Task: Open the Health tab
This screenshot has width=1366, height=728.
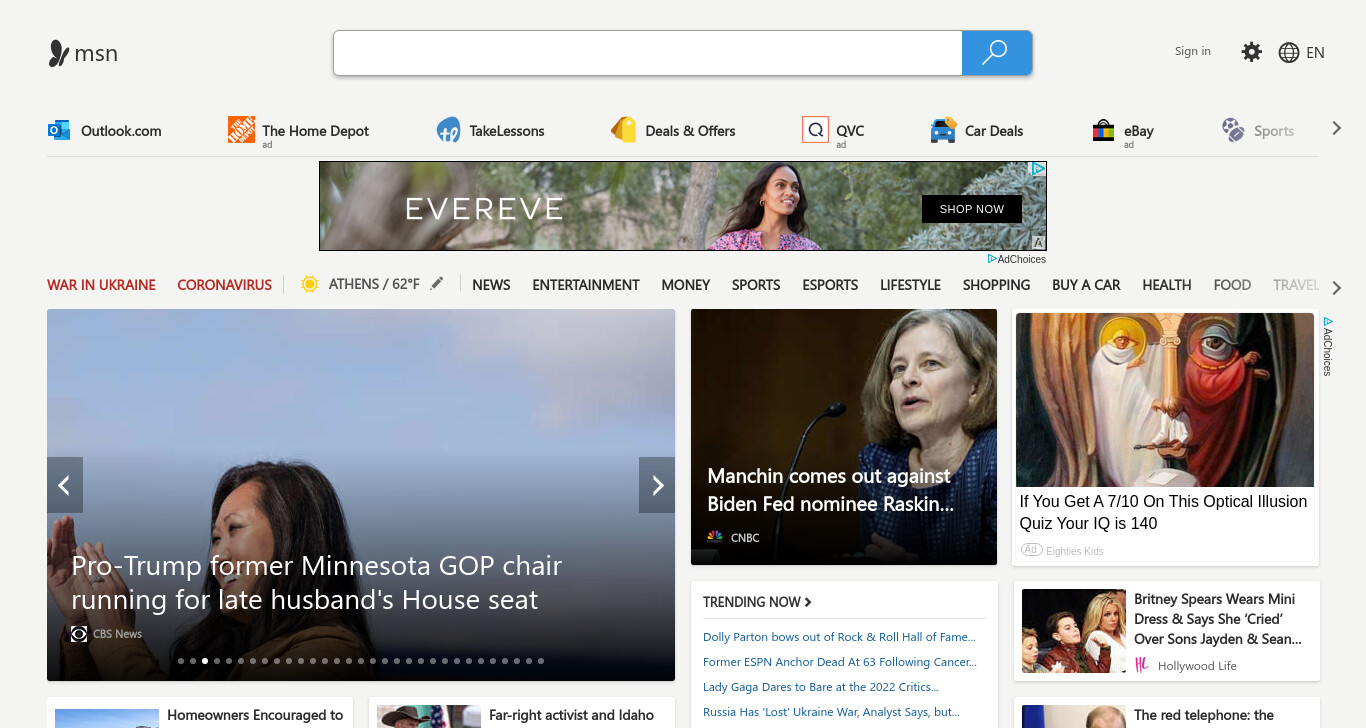Action: pos(1166,285)
